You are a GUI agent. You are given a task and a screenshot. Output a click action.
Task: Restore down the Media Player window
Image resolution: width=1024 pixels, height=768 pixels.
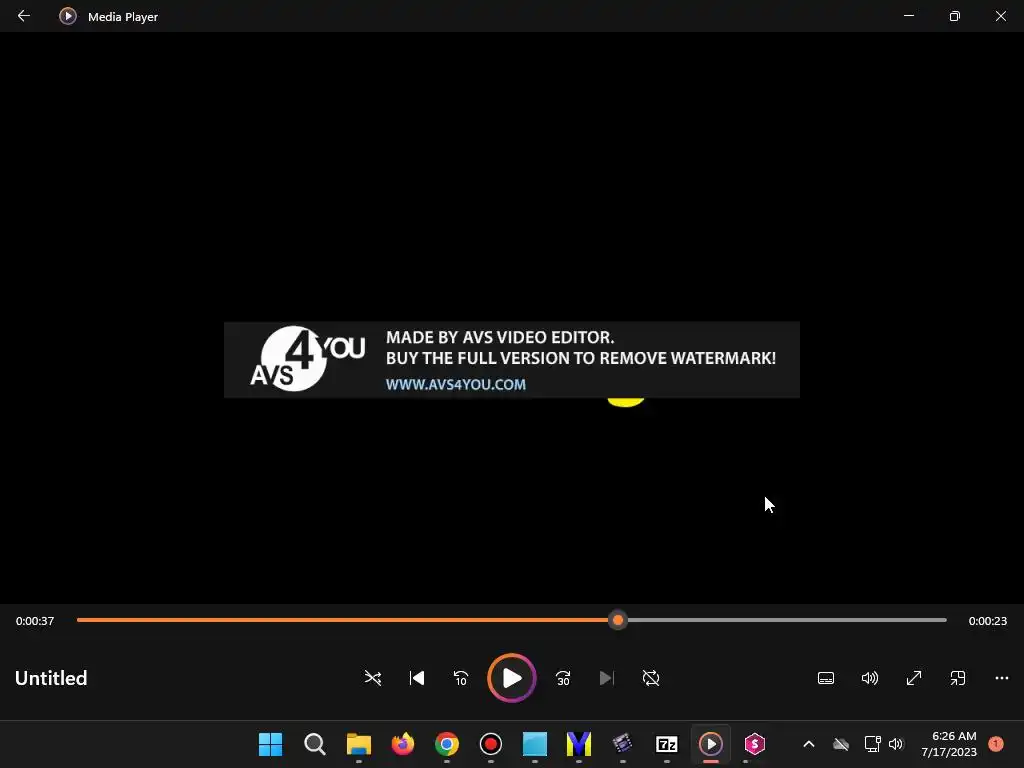point(955,16)
